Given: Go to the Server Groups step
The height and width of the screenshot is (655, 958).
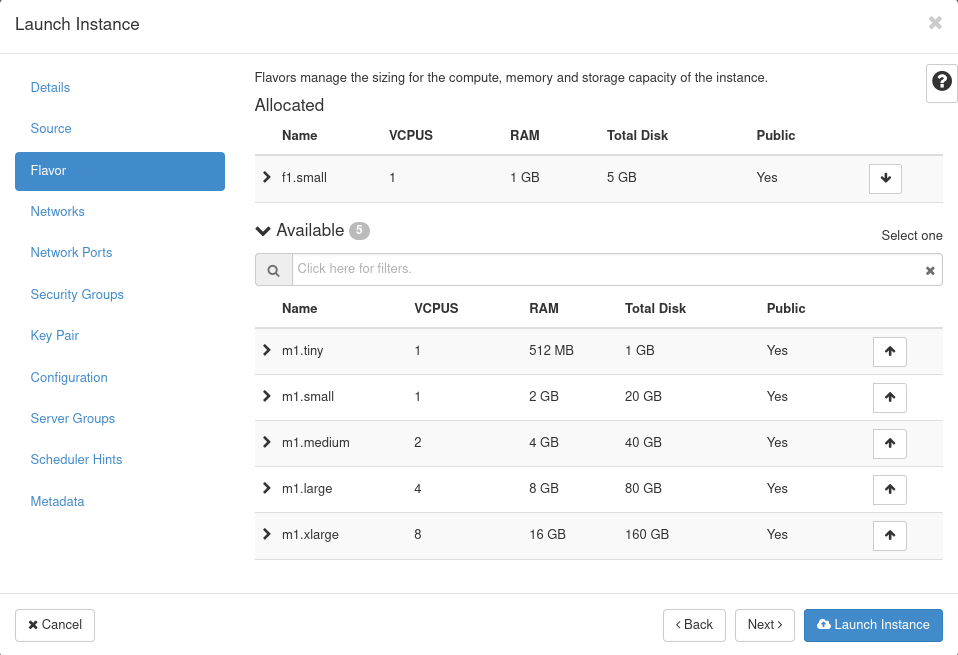Looking at the screenshot, I should point(73,419).
